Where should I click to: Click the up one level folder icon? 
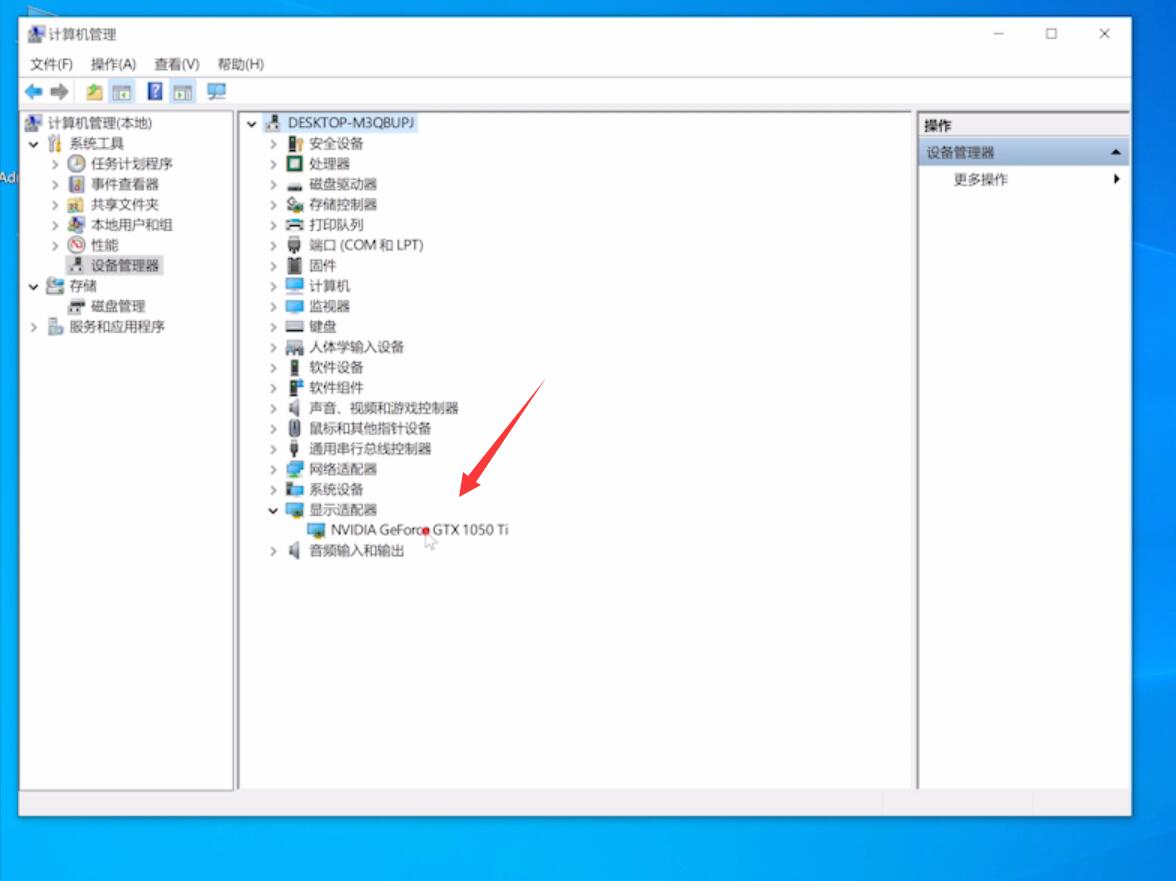[x=94, y=92]
